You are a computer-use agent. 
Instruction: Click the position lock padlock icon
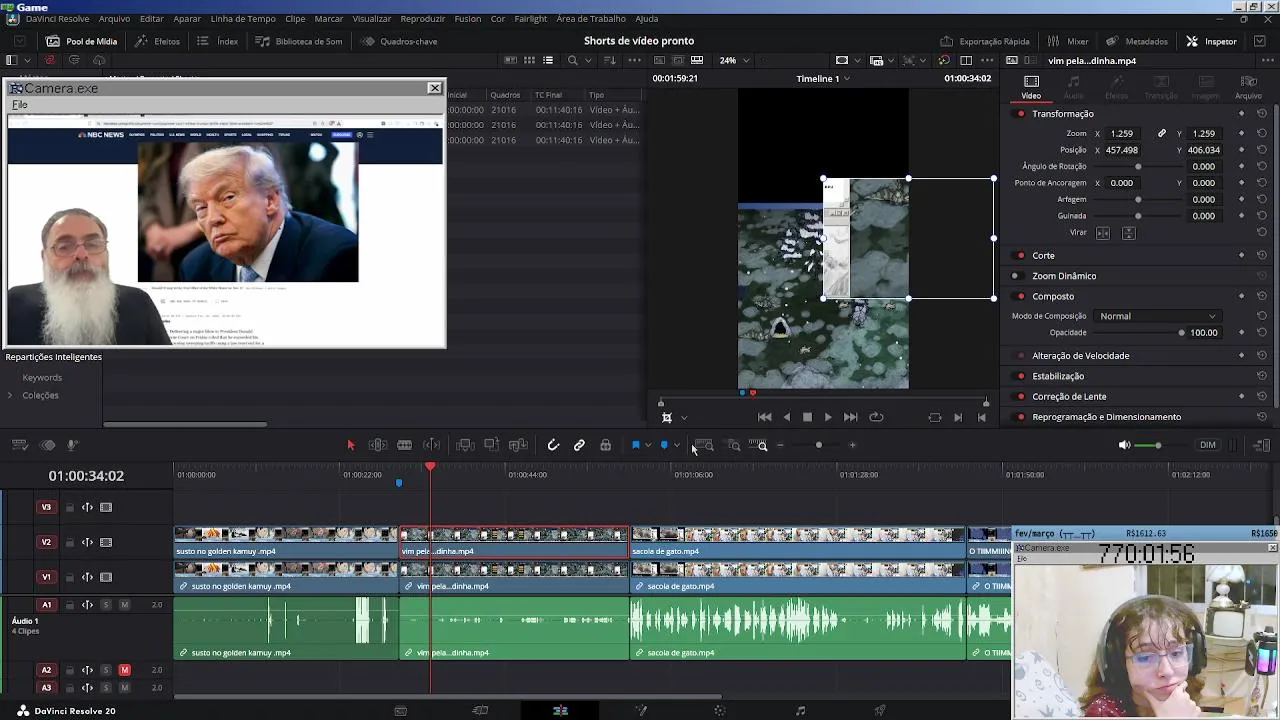click(605, 445)
